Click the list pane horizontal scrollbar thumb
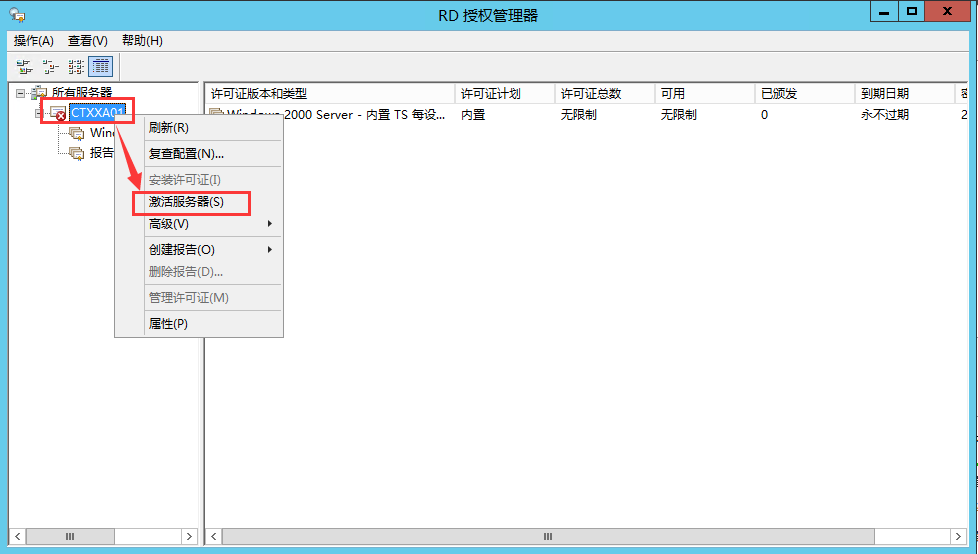 [x=548, y=537]
